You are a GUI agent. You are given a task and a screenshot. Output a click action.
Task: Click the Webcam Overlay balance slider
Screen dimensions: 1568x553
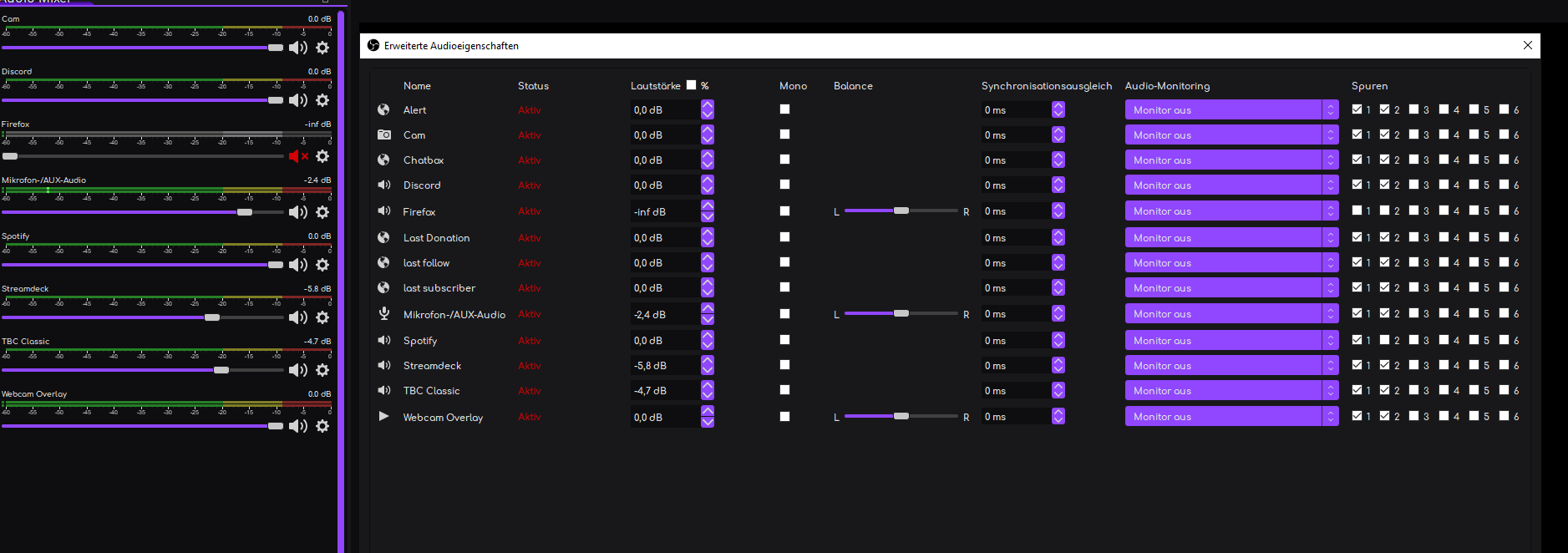point(901,416)
